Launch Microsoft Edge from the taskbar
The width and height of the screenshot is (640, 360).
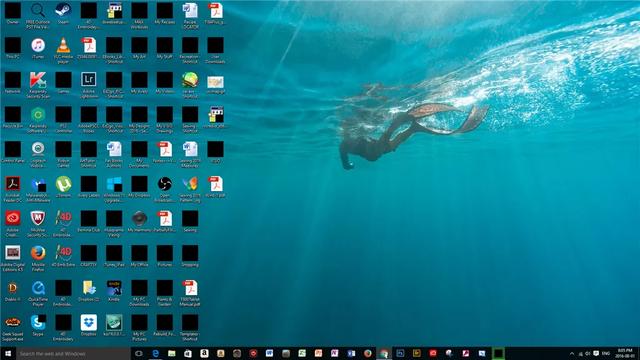click(156, 353)
